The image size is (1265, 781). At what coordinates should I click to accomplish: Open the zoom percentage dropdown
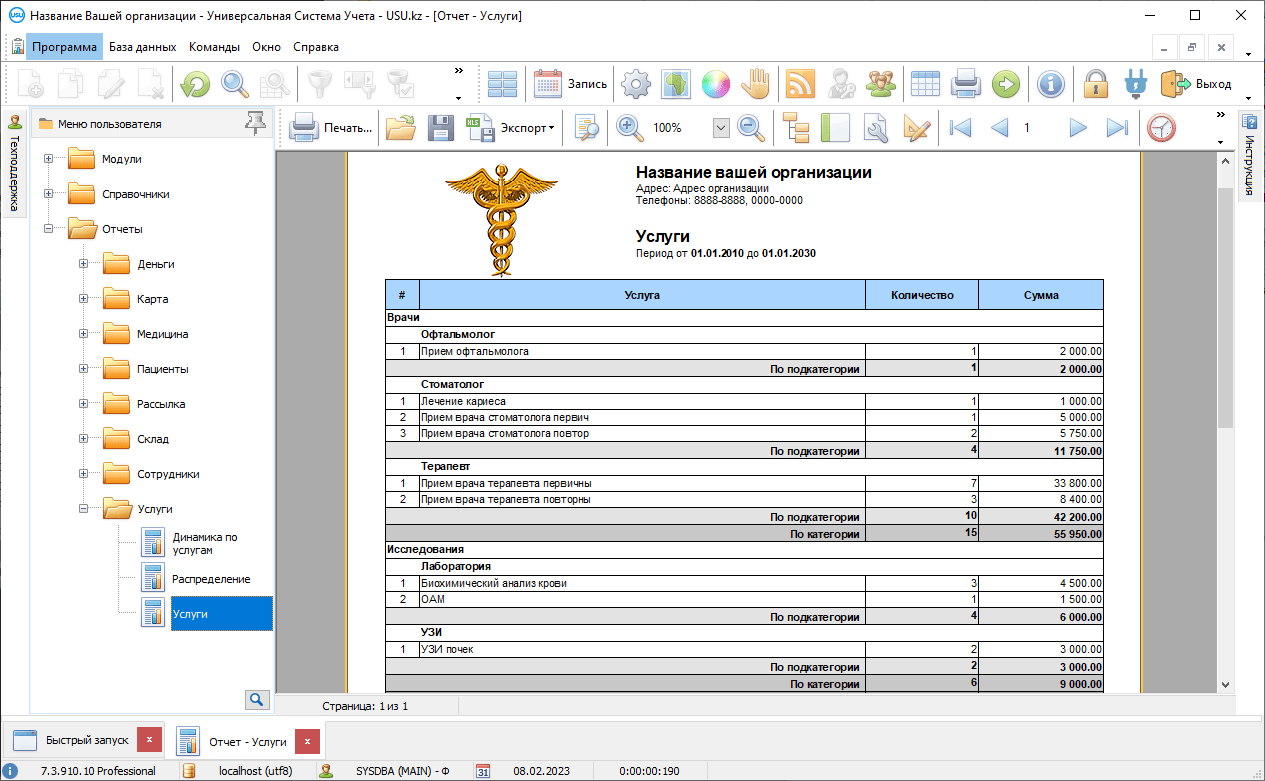721,128
